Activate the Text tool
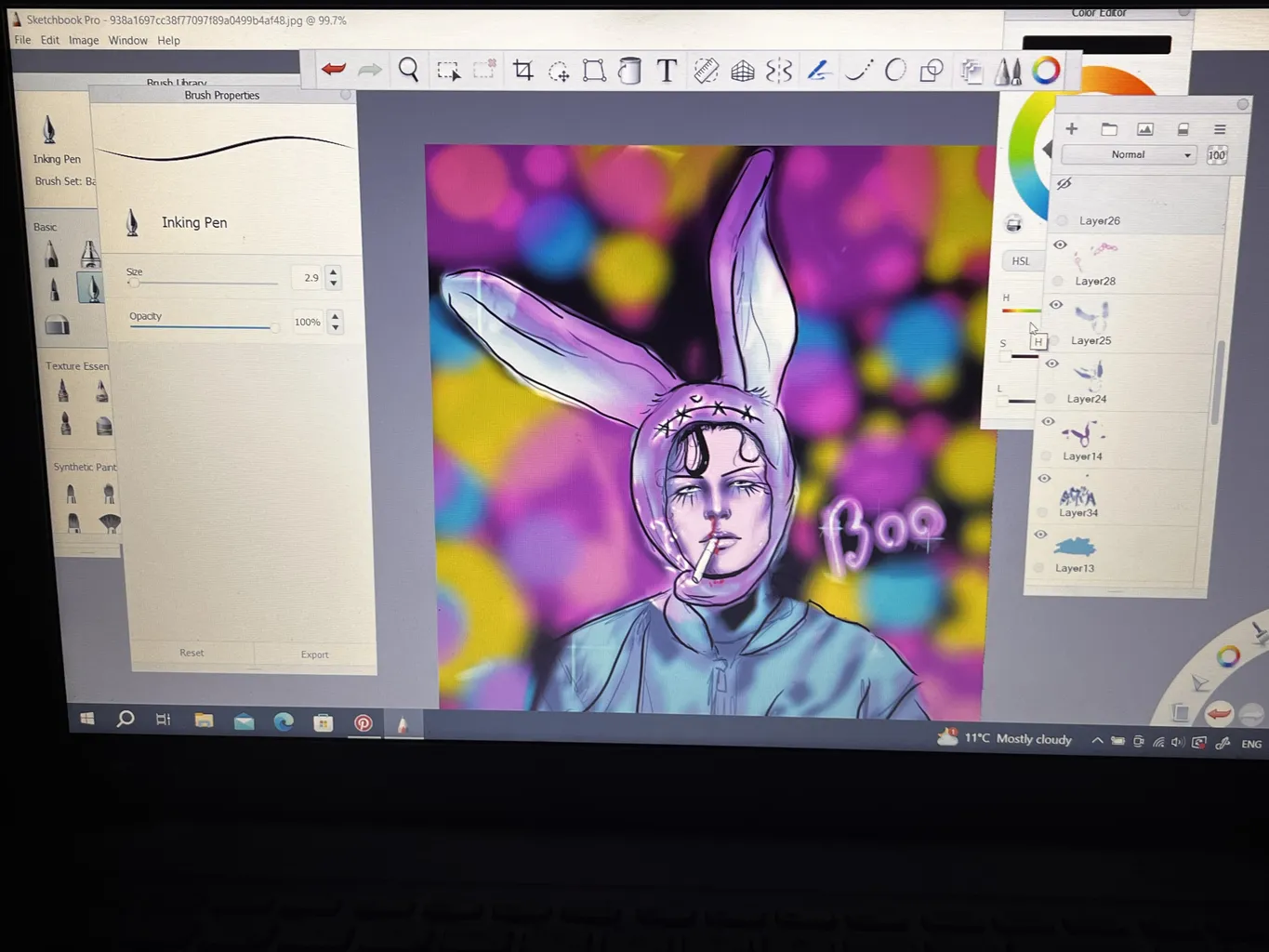 point(667,71)
